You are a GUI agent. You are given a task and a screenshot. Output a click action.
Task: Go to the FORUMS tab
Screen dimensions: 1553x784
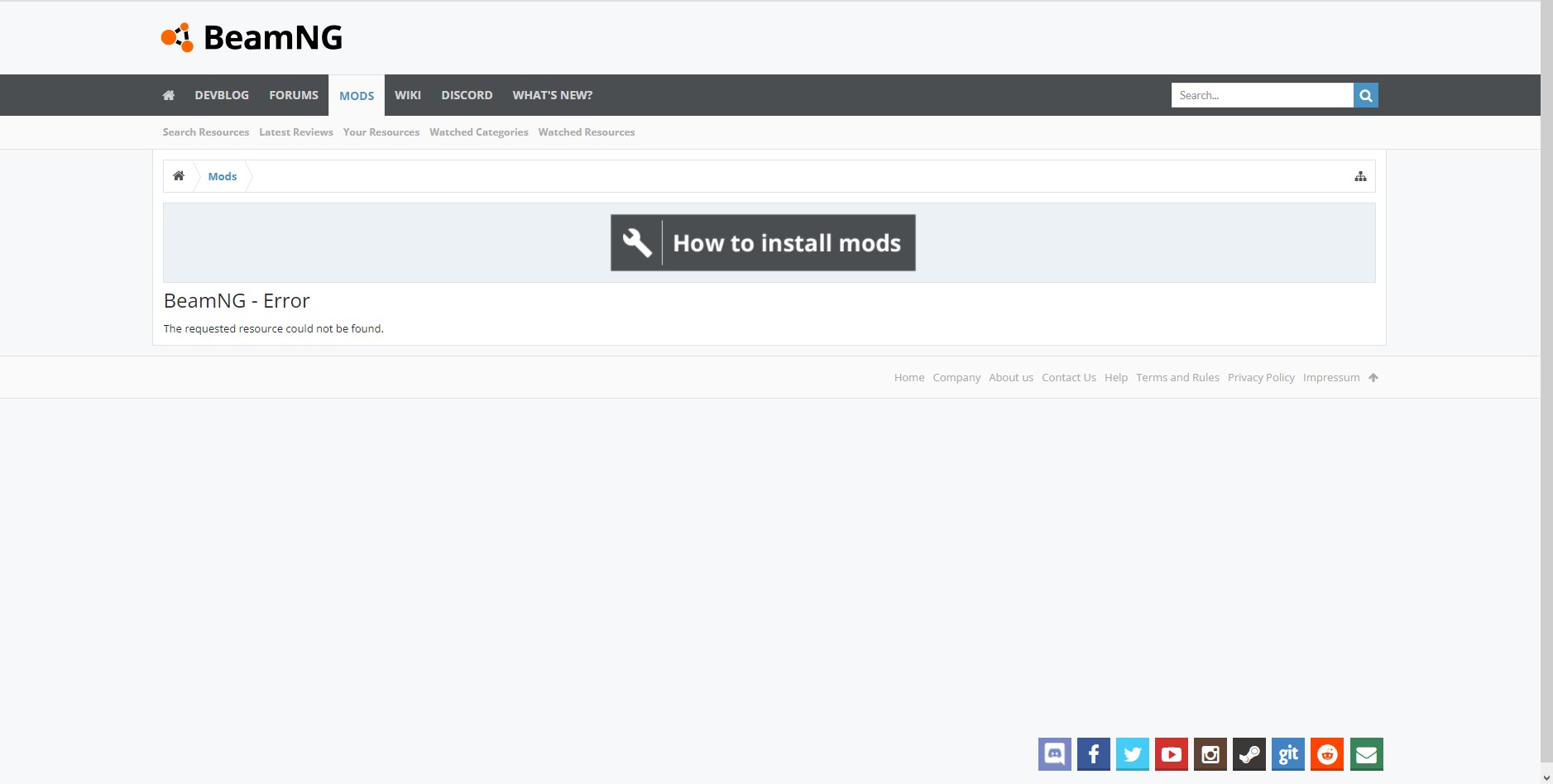294,95
